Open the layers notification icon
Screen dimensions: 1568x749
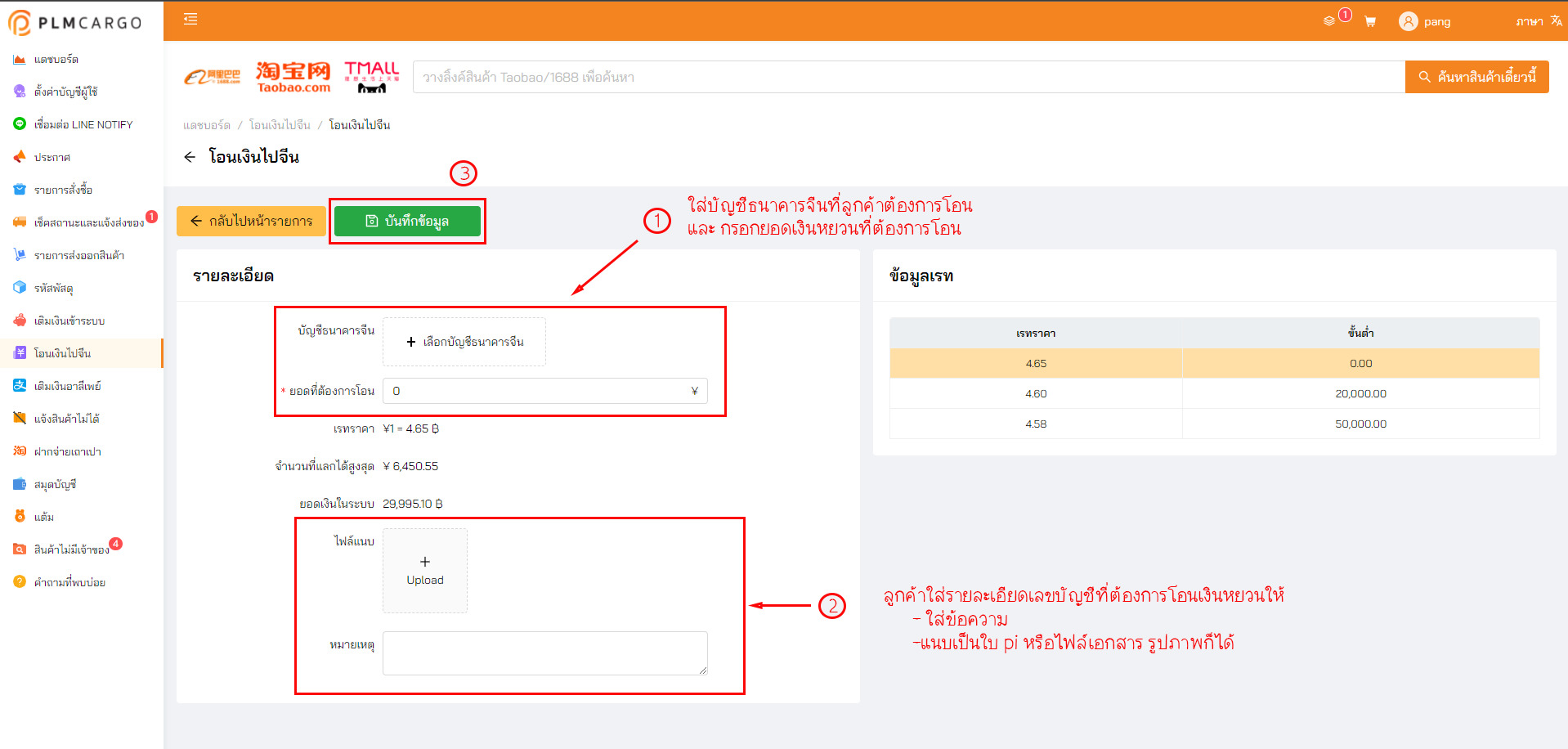tap(1329, 21)
